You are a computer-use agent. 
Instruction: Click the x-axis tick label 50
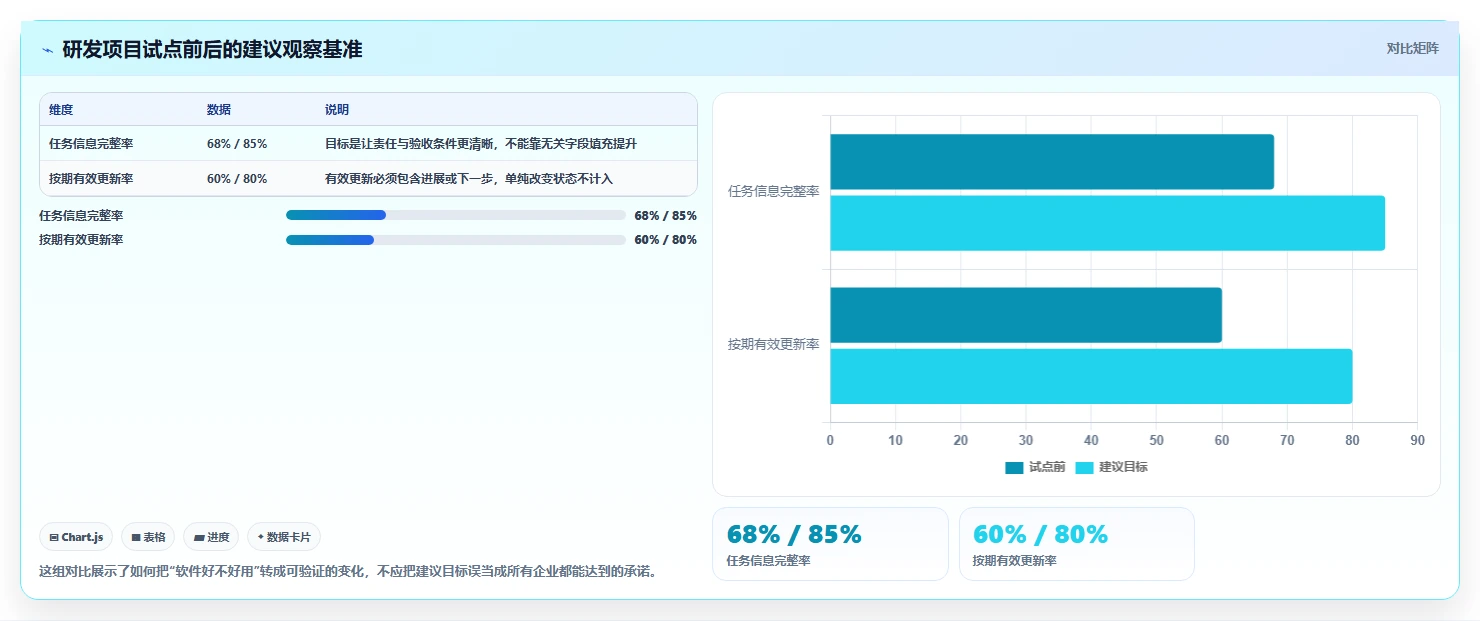click(x=1156, y=441)
